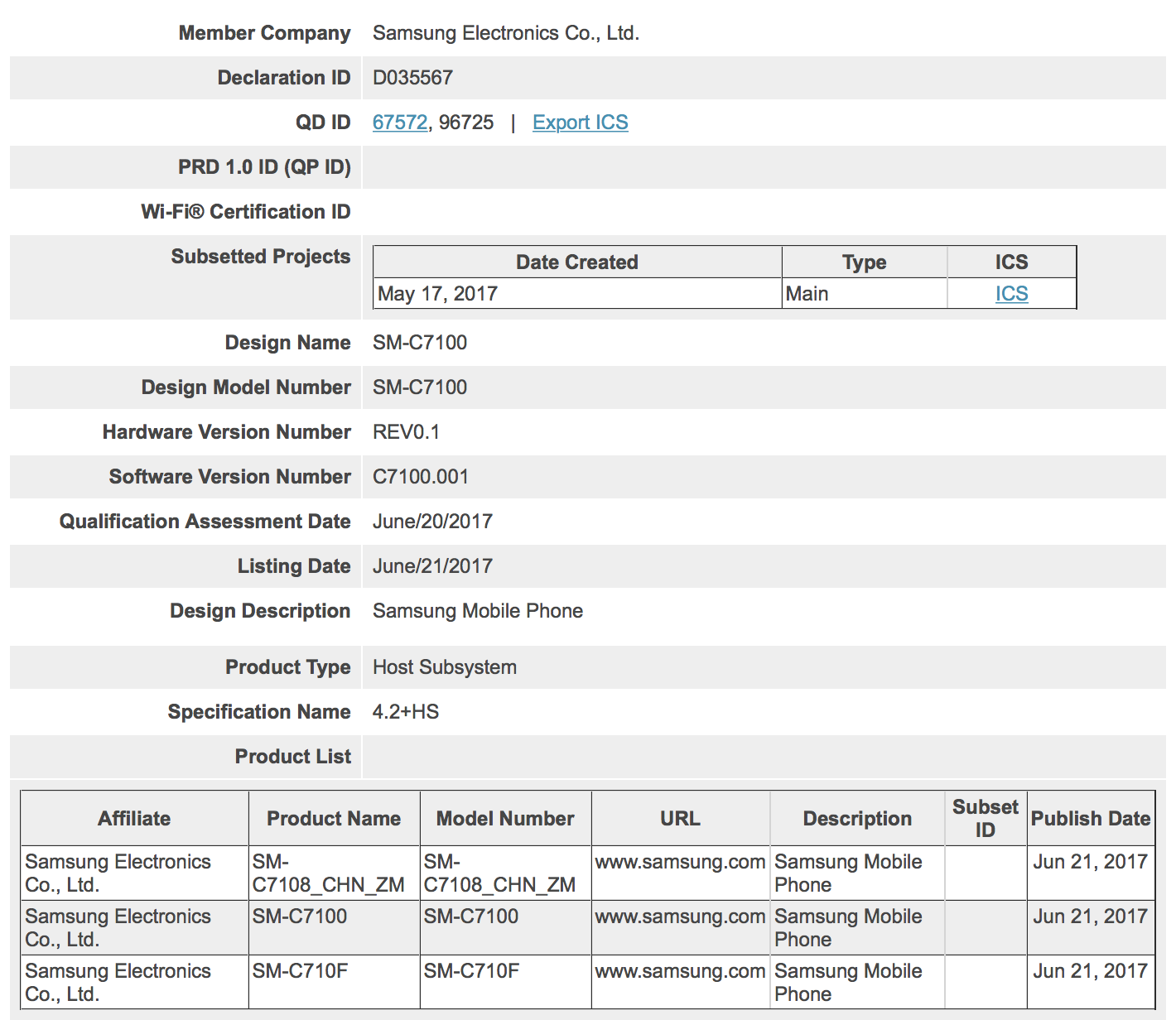This screenshot has height=1020, width=1176.
Task: Select the Hardware Version value REV0.1
Action: (x=406, y=432)
